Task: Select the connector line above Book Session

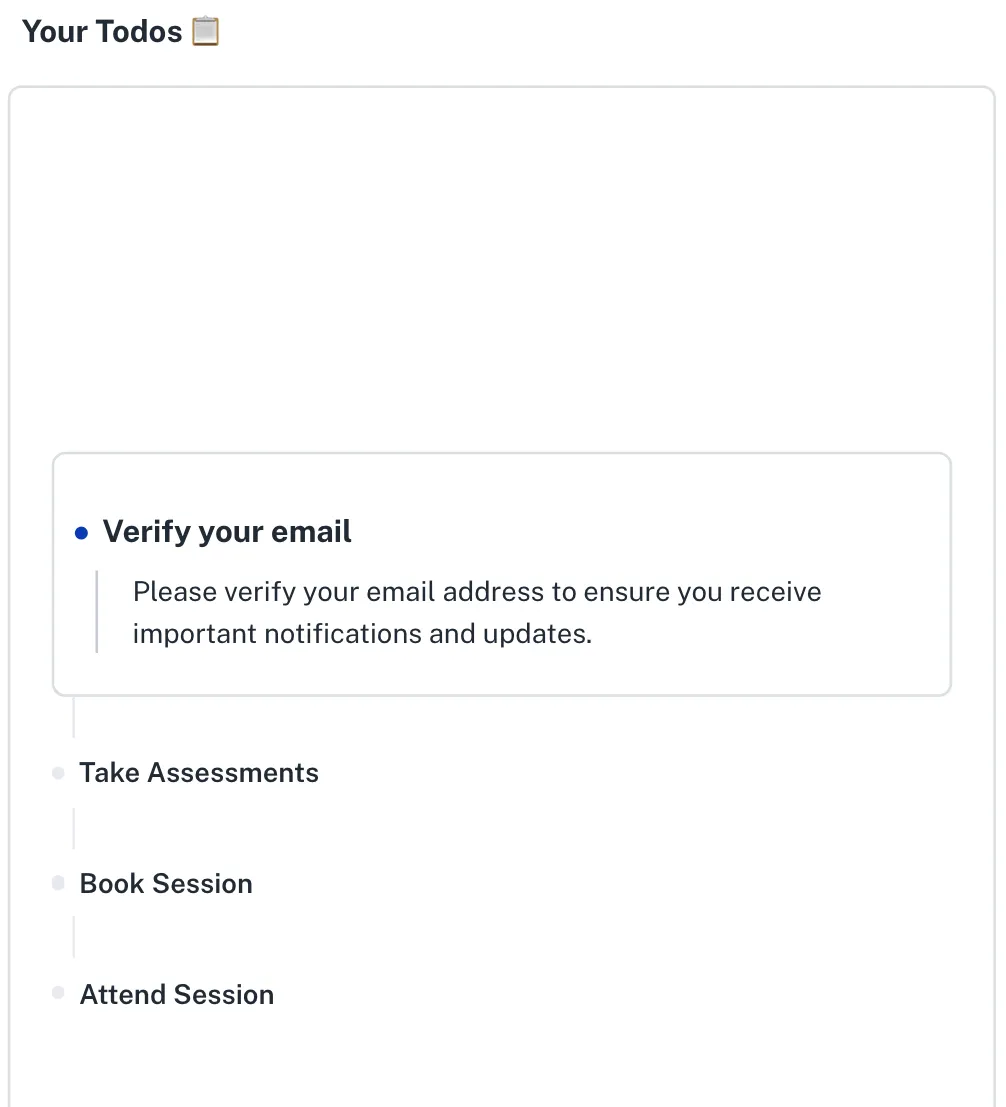Action: coord(74,829)
